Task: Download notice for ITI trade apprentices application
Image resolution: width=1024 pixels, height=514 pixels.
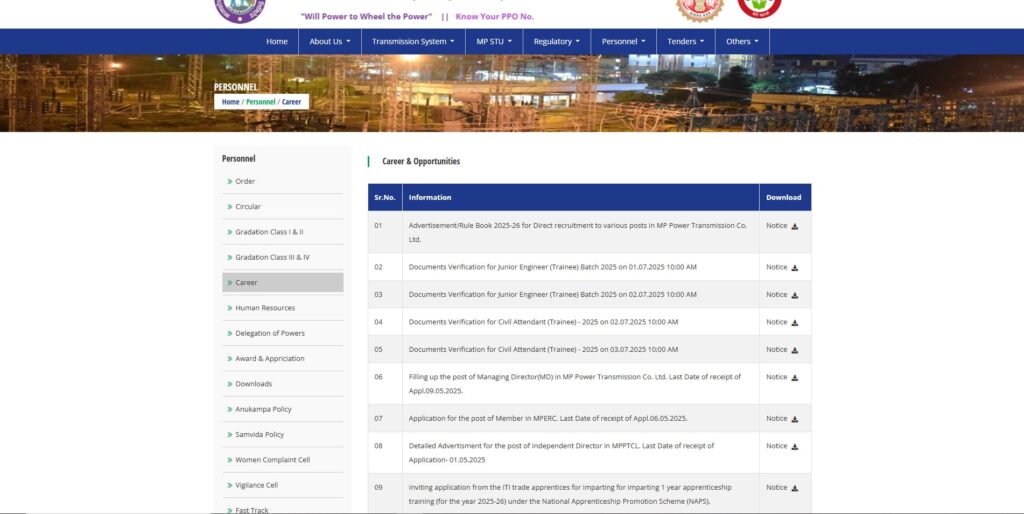Action: pyautogui.click(x=782, y=487)
